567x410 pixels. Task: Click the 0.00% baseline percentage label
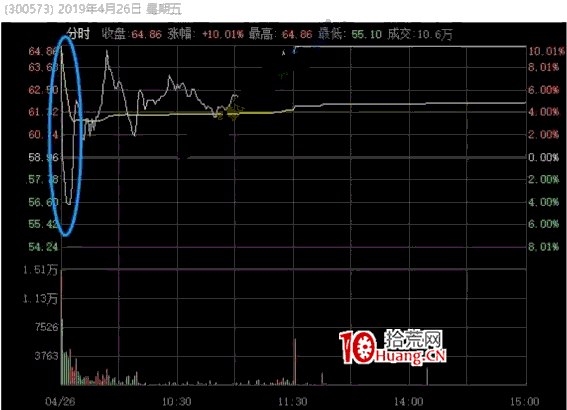coord(543,157)
